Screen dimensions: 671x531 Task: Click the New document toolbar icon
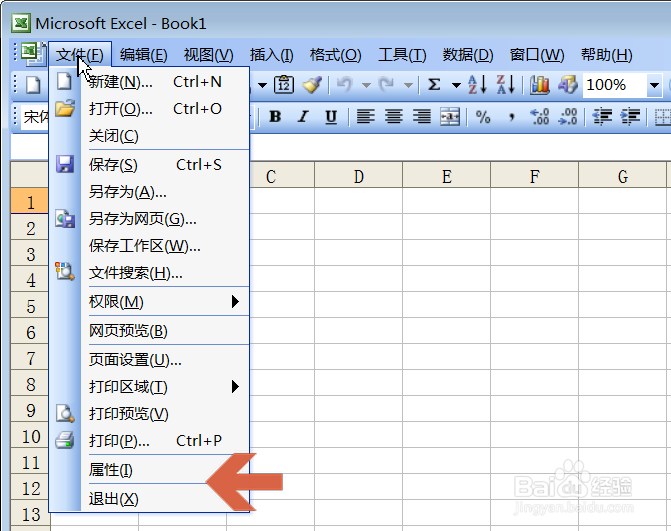[x=33, y=85]
